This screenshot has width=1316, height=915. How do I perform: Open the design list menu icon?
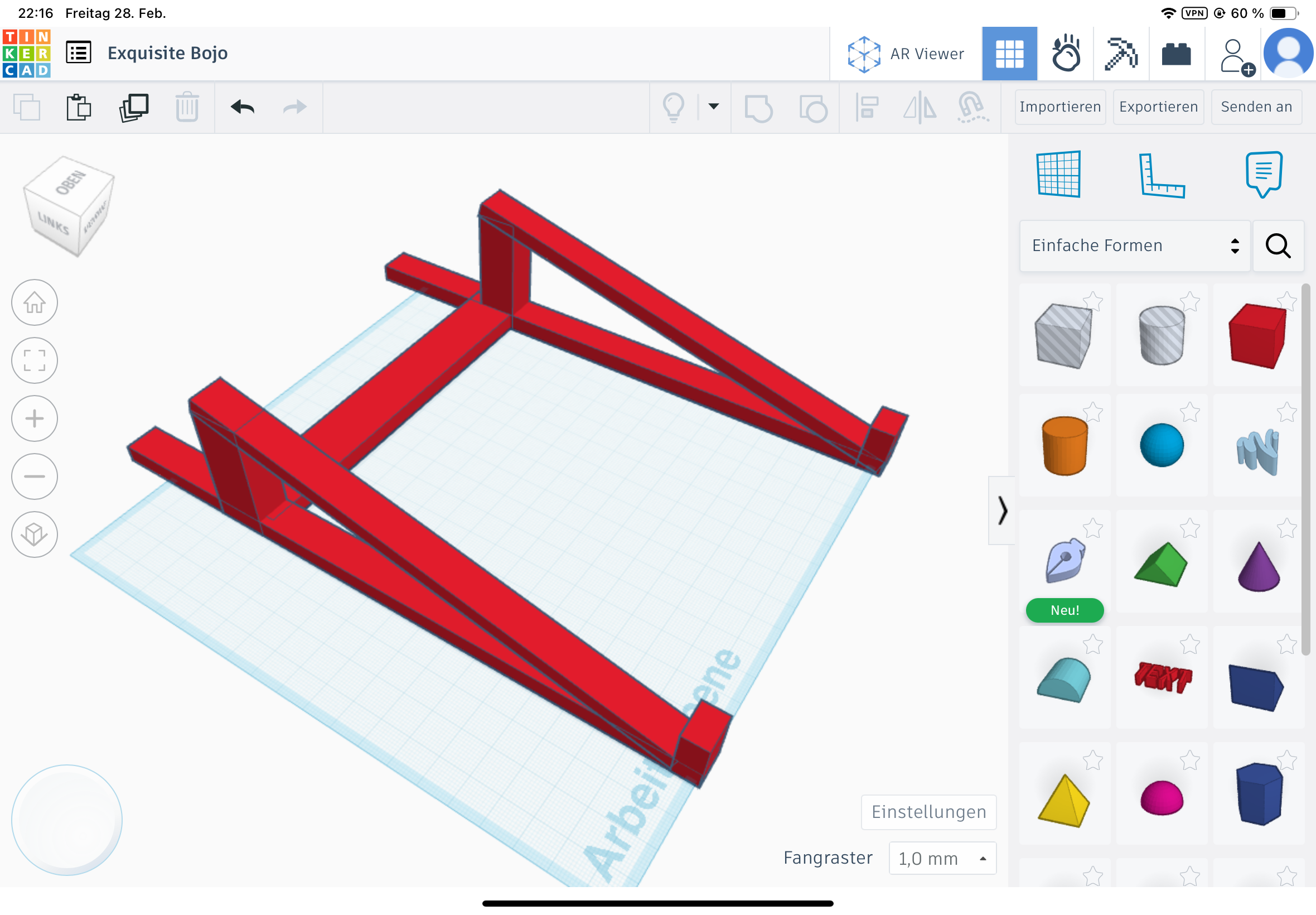click(x=79, y=53)
